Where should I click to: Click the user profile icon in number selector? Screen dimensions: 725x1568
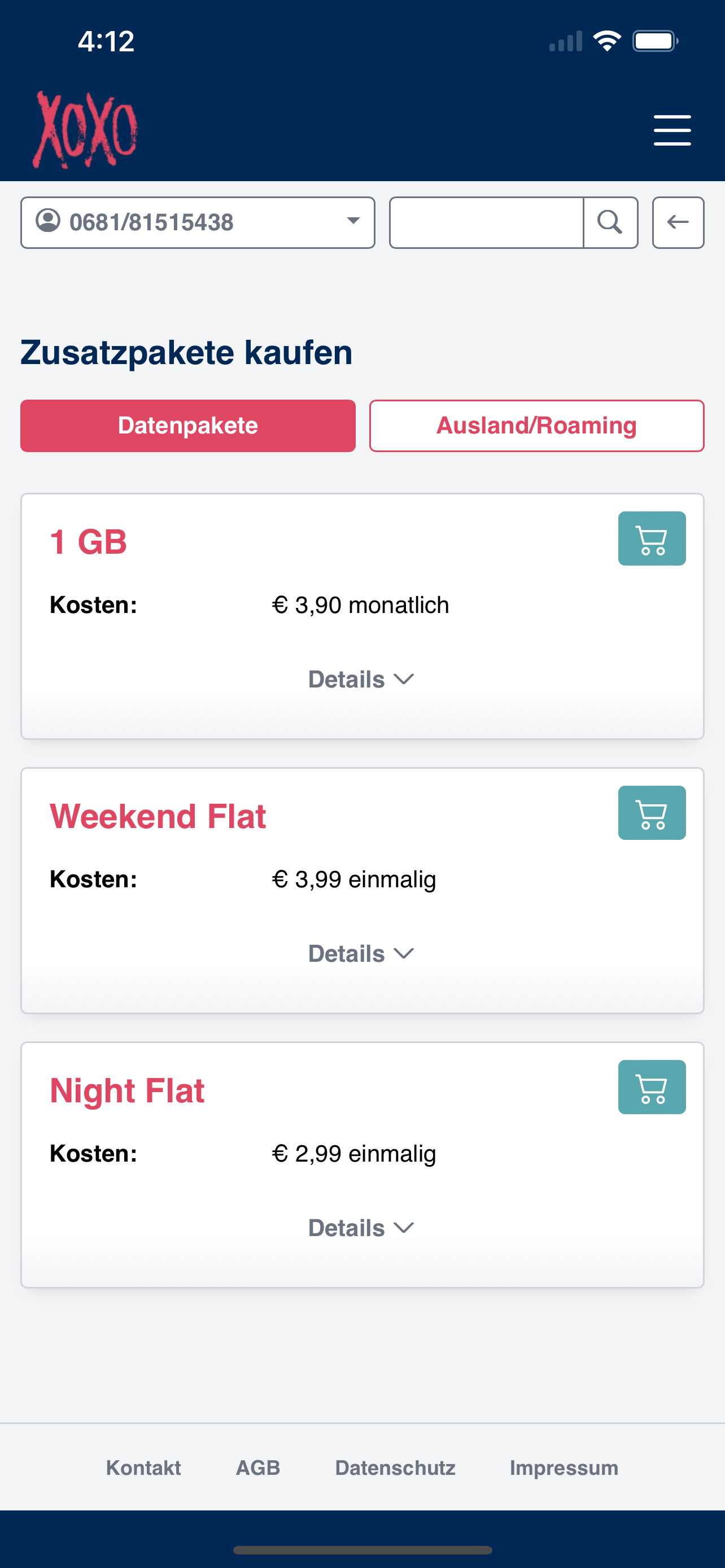pos(48,220)
